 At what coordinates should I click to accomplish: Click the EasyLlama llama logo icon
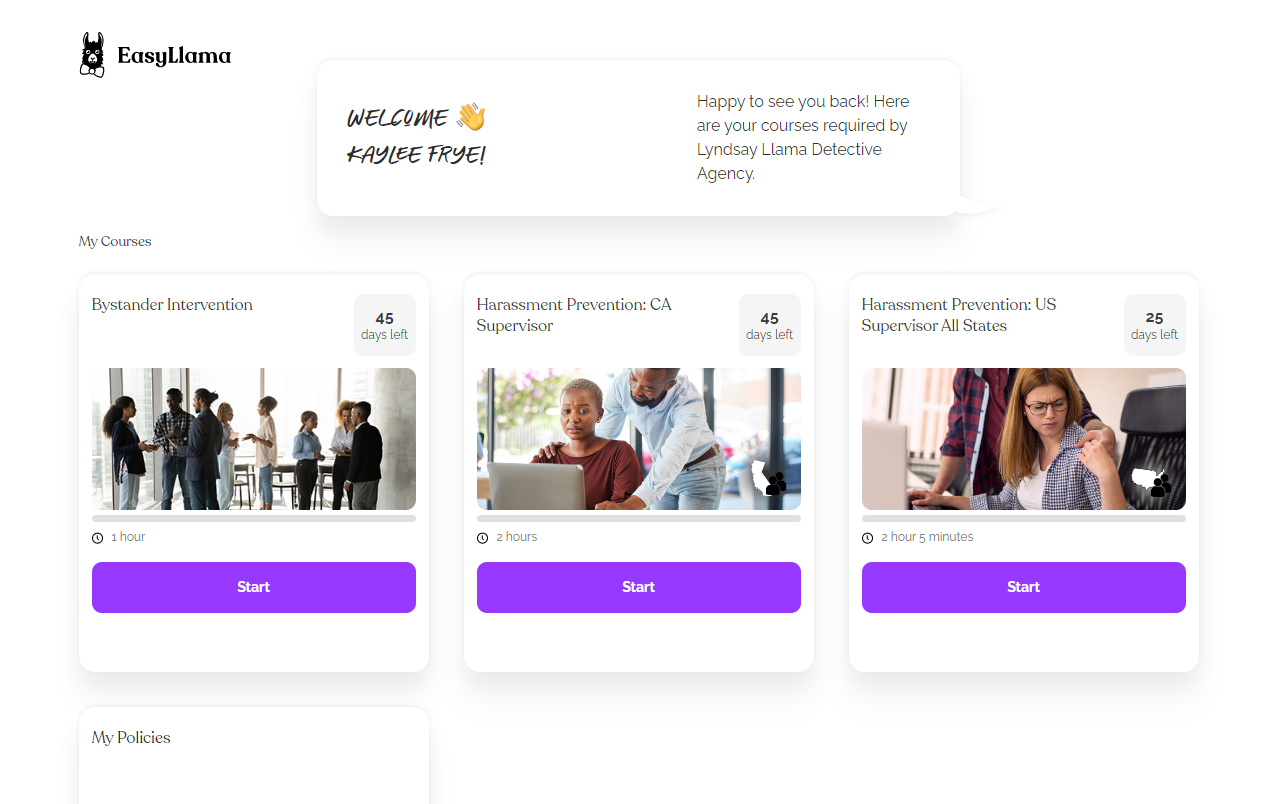click(92, 55)
